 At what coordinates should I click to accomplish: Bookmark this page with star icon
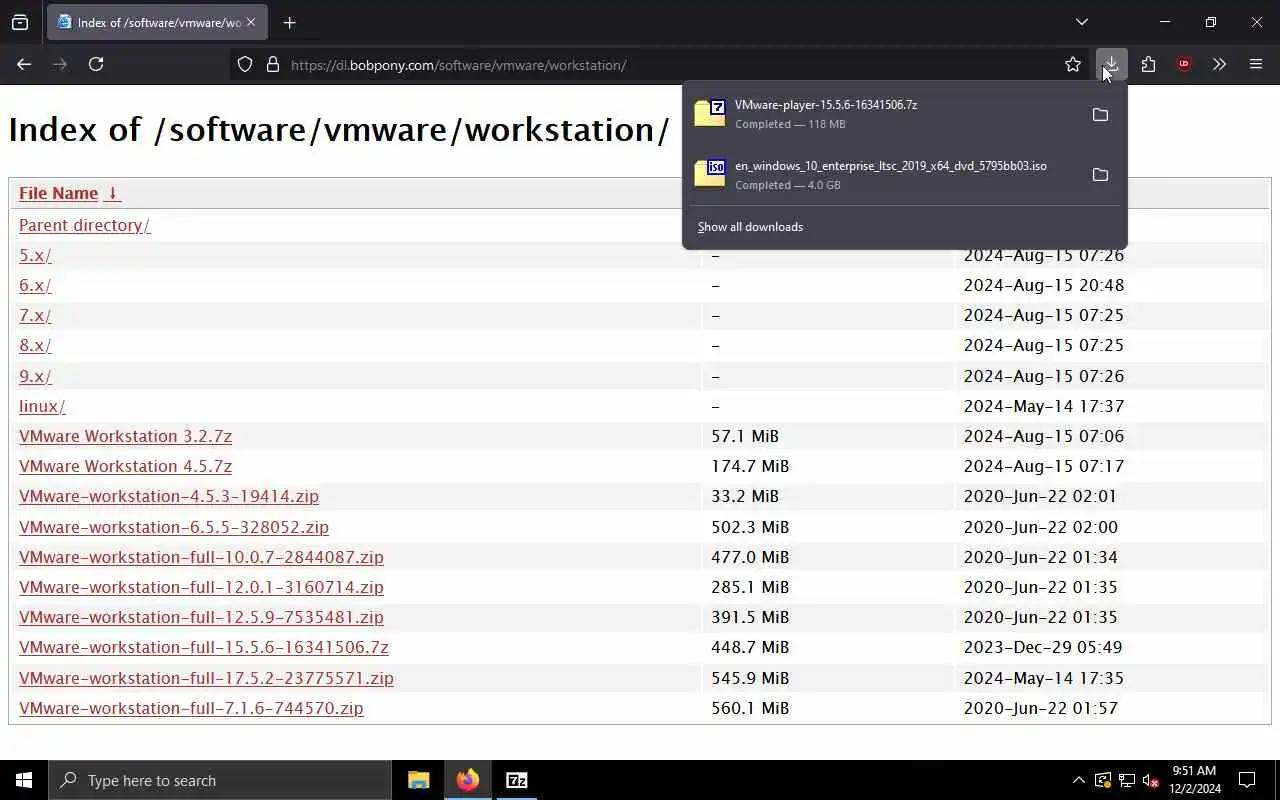coord(1073,65)
